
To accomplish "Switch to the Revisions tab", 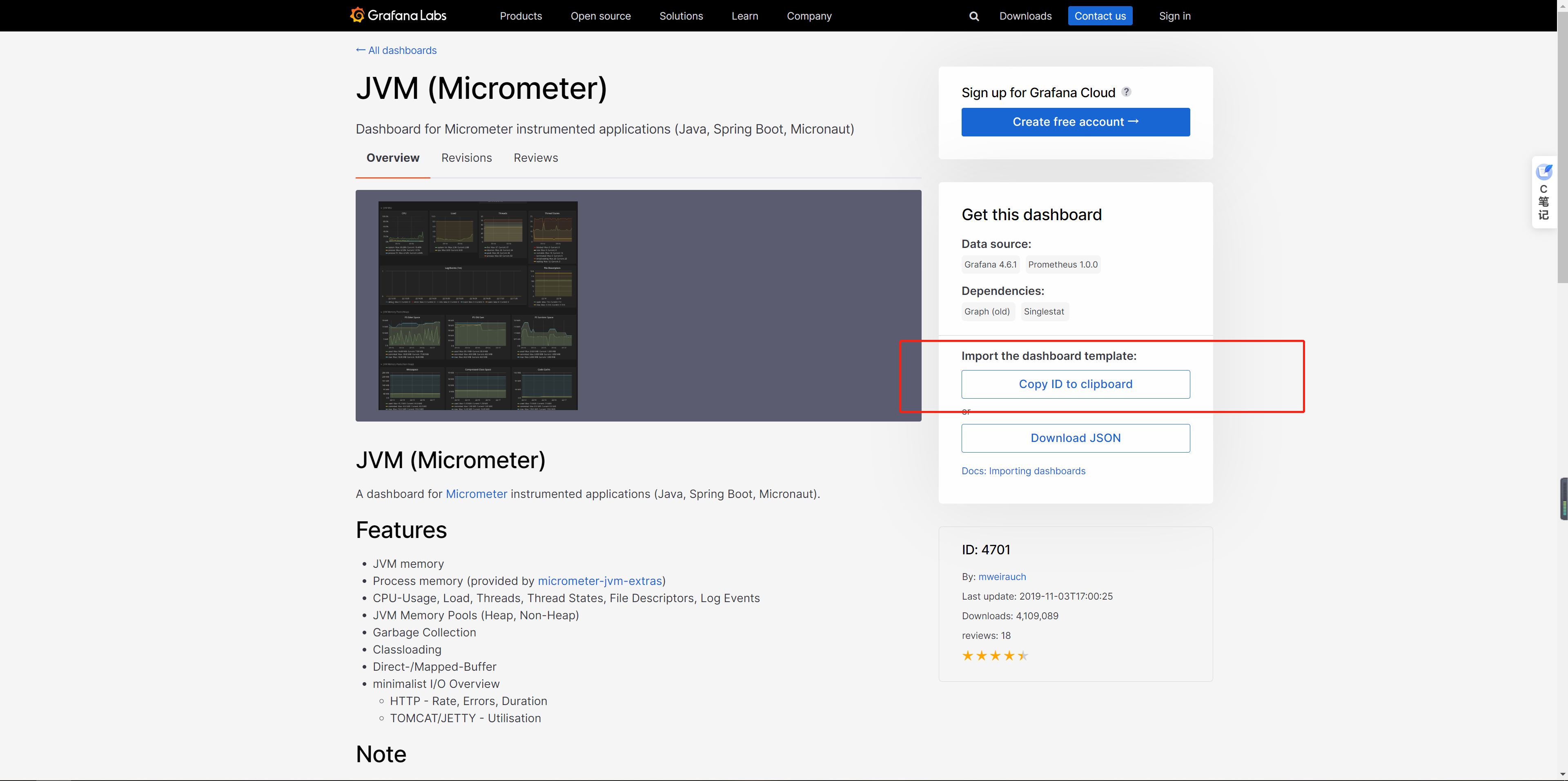I will [x=466, y=158].
